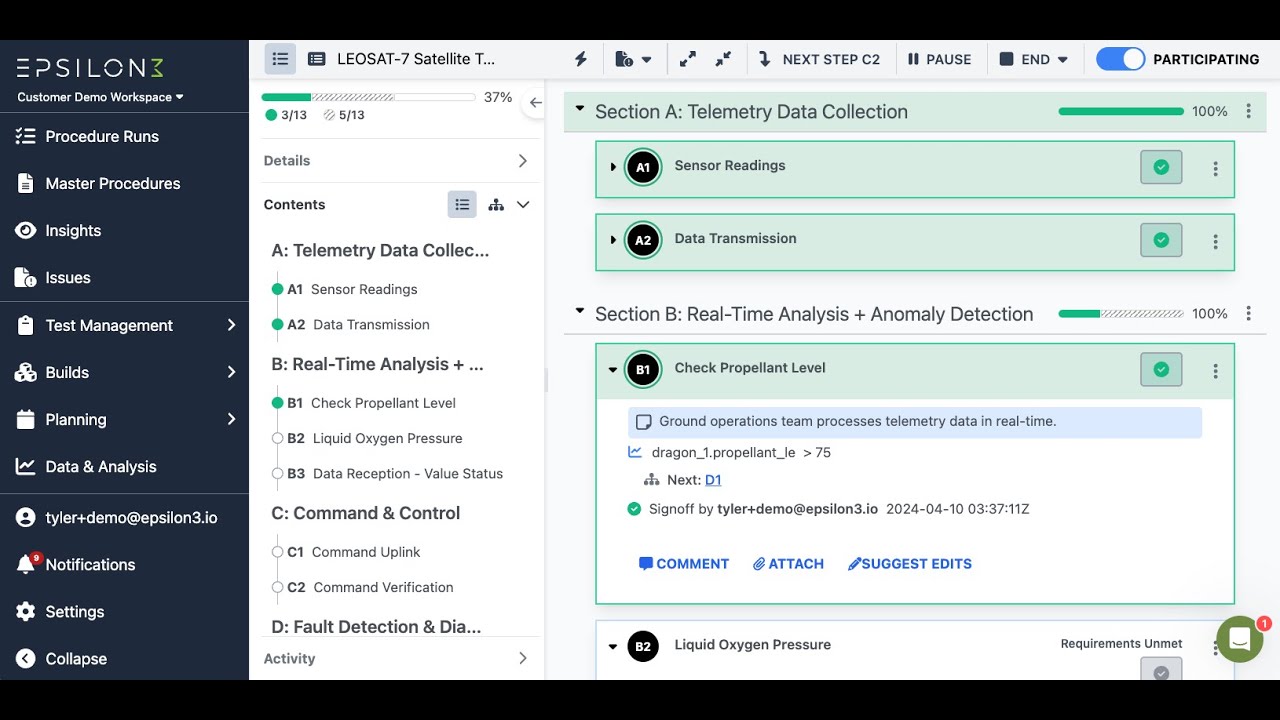This screenshot has width=1280, height=720.
Task: Click the back arrow to hide contents panel
Action: tap(535, 102)
